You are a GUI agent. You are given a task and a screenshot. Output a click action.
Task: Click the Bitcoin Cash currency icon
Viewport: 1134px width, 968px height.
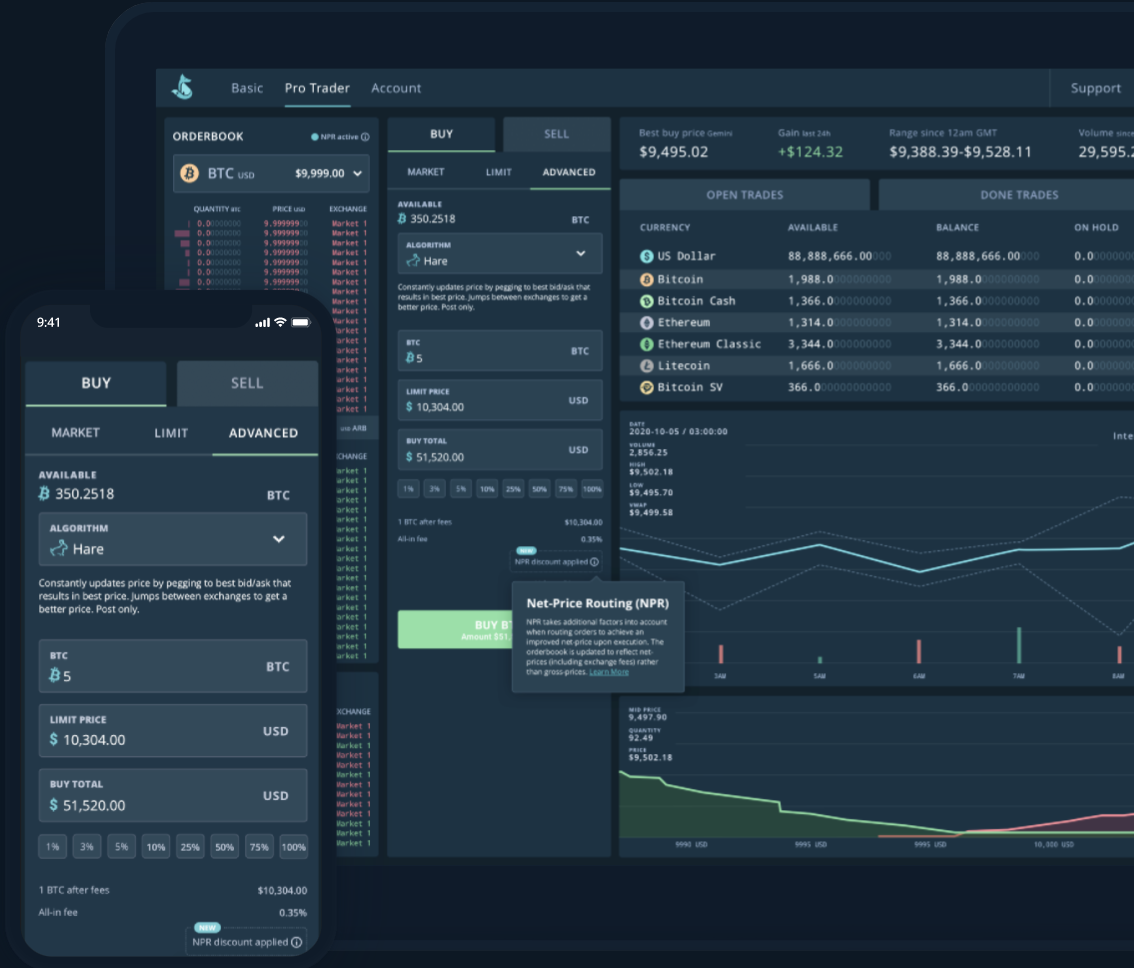pyautogui.click(x=647, y=301)
